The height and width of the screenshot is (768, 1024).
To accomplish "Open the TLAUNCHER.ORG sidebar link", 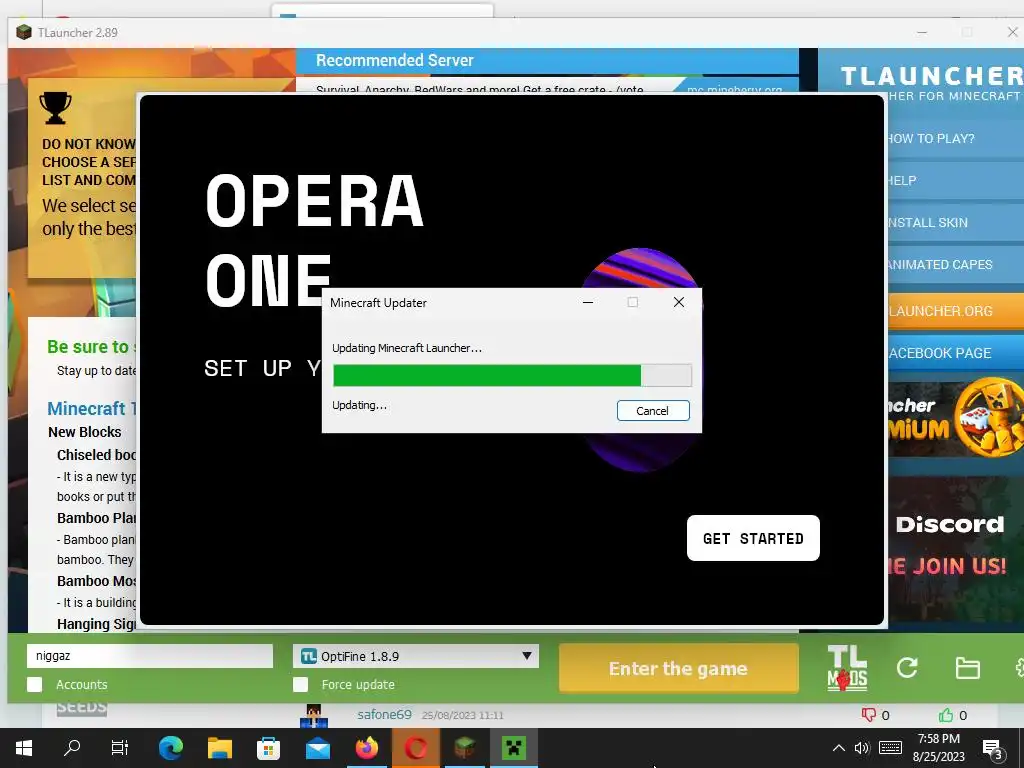I will (955, 311).
